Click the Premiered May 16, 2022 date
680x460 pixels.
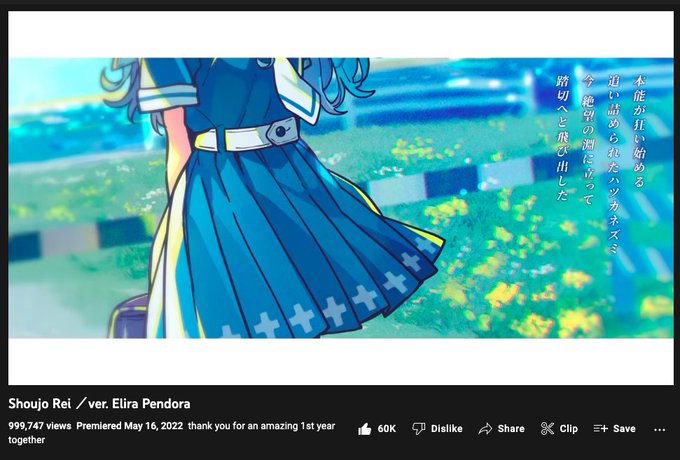[x=130, y=426]
